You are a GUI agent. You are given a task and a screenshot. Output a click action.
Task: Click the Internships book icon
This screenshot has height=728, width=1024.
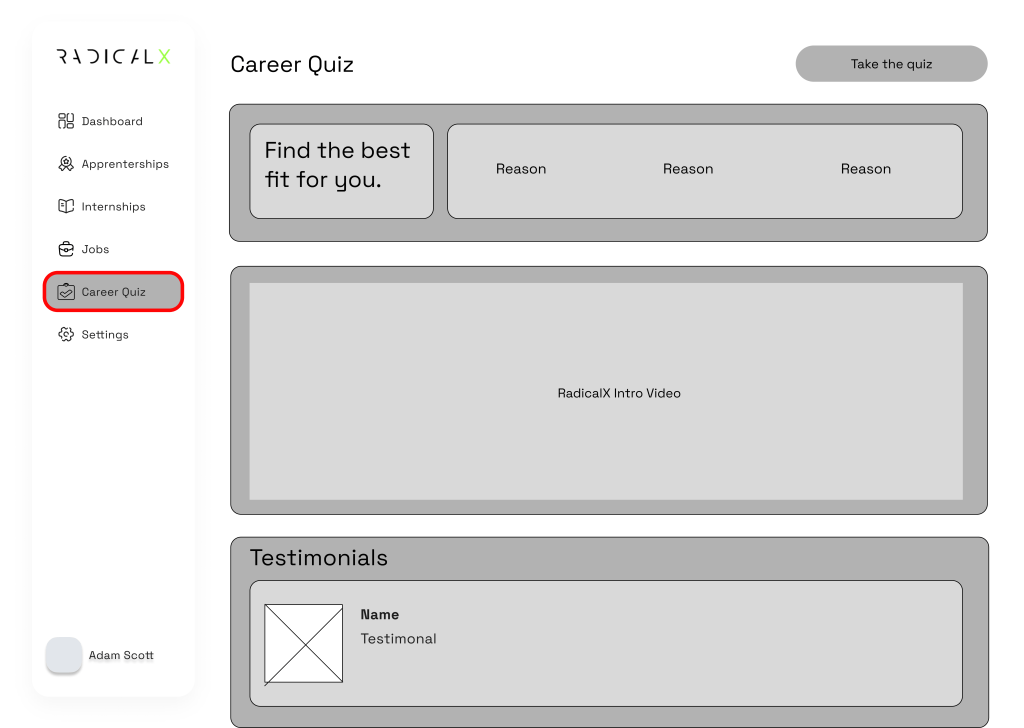pyautogui.click(x=66, y=207)
